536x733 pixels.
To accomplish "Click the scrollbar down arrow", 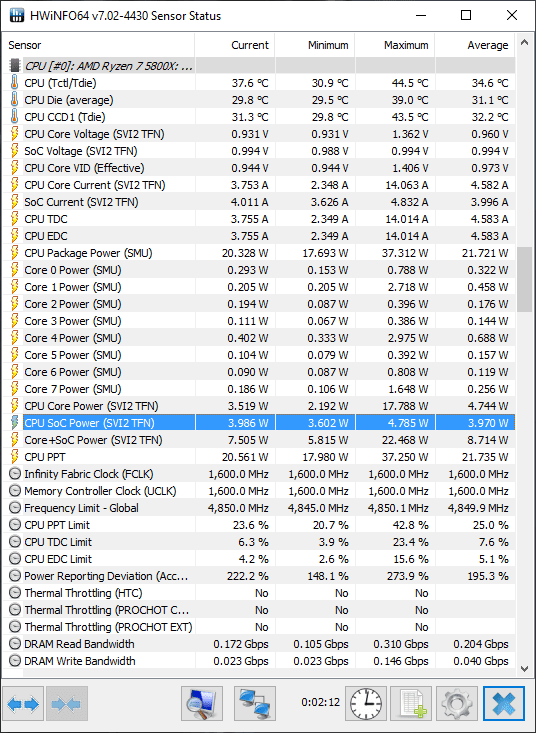I will (x=525, y=669).
